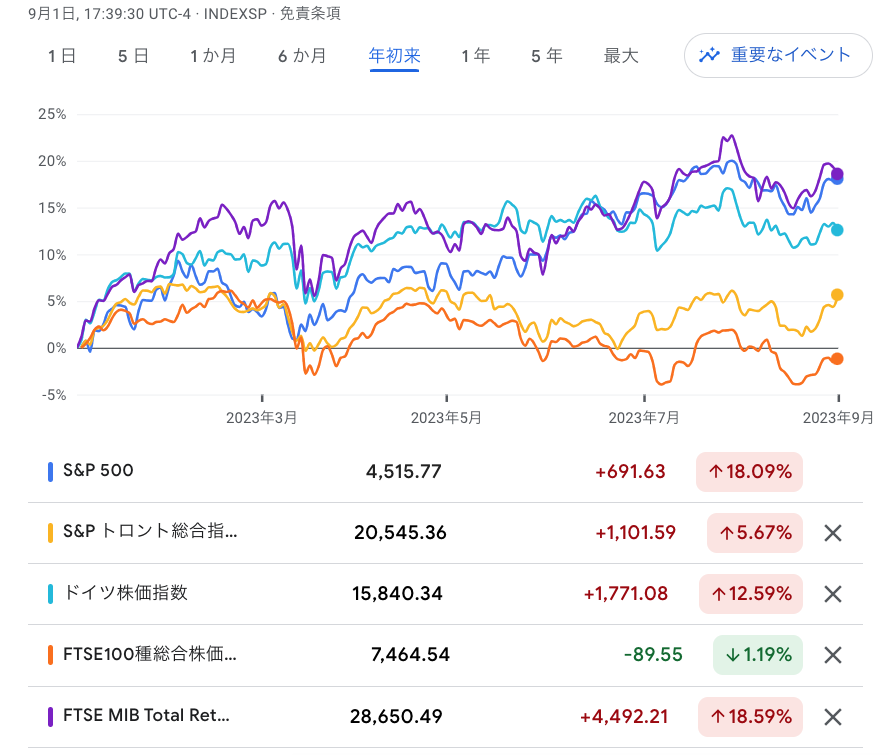Click the change value +4,492.21
889x755 pixels.
tap(624, 717)
